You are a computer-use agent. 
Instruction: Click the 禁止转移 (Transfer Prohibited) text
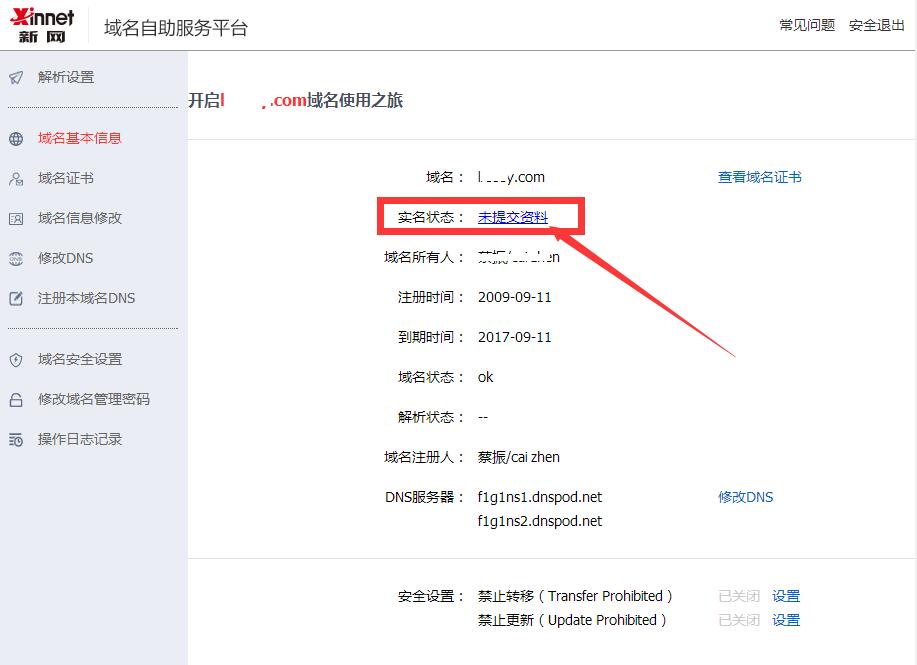(575, 596)
